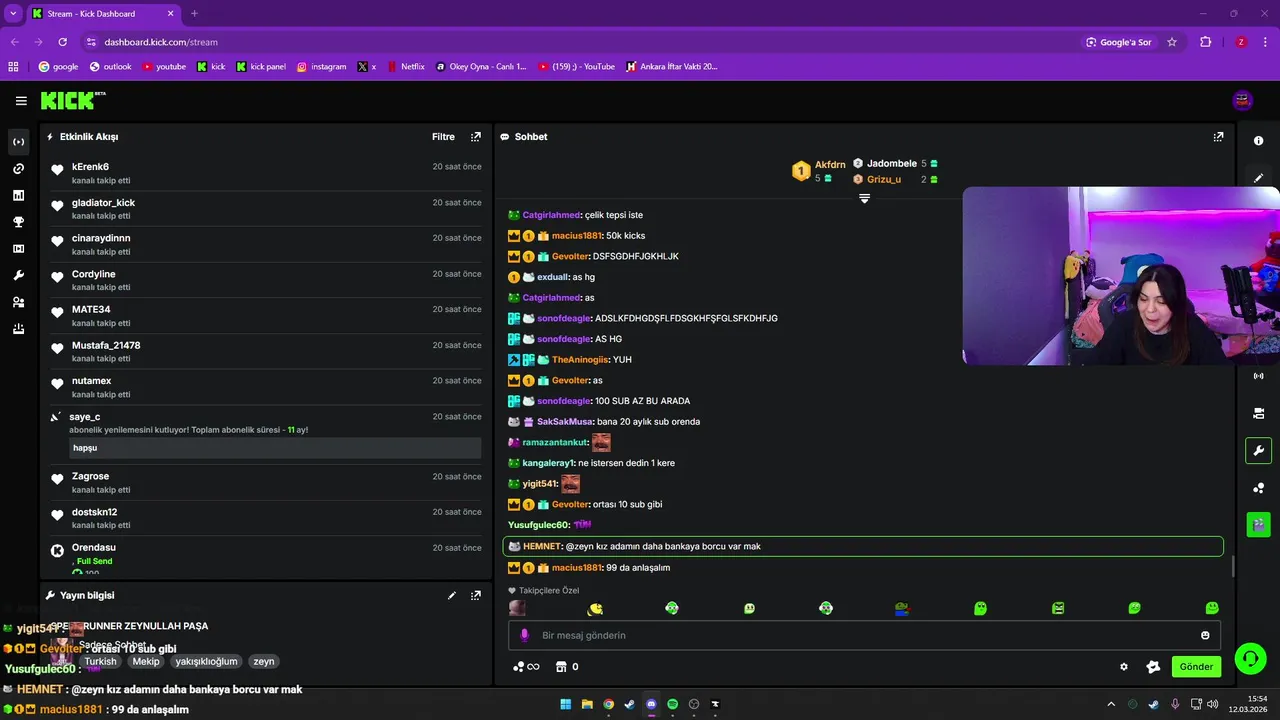The width and height of the screenshot is (1280, 720).
Task: Select the Turkish tag
Action: (100, 661)
